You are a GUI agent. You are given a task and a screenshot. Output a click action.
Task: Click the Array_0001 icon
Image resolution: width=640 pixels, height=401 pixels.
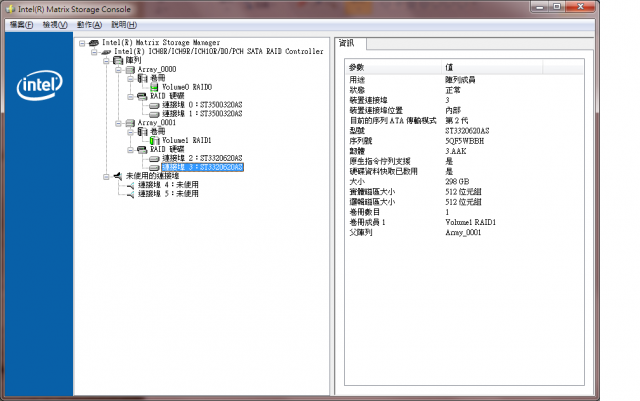[130, 123]
